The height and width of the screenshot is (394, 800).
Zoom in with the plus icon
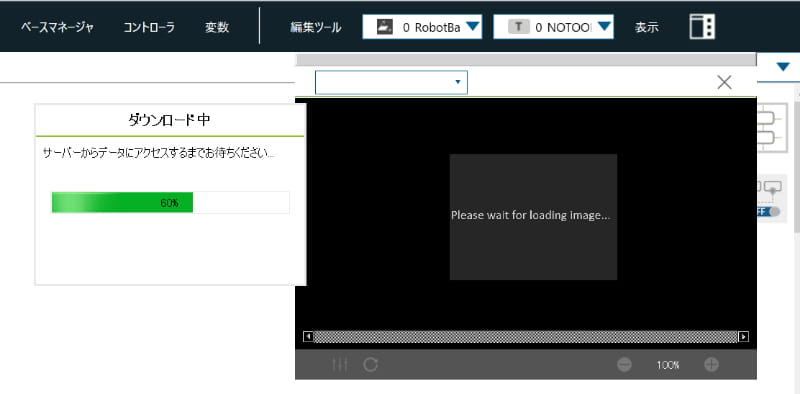pos(712,365)
